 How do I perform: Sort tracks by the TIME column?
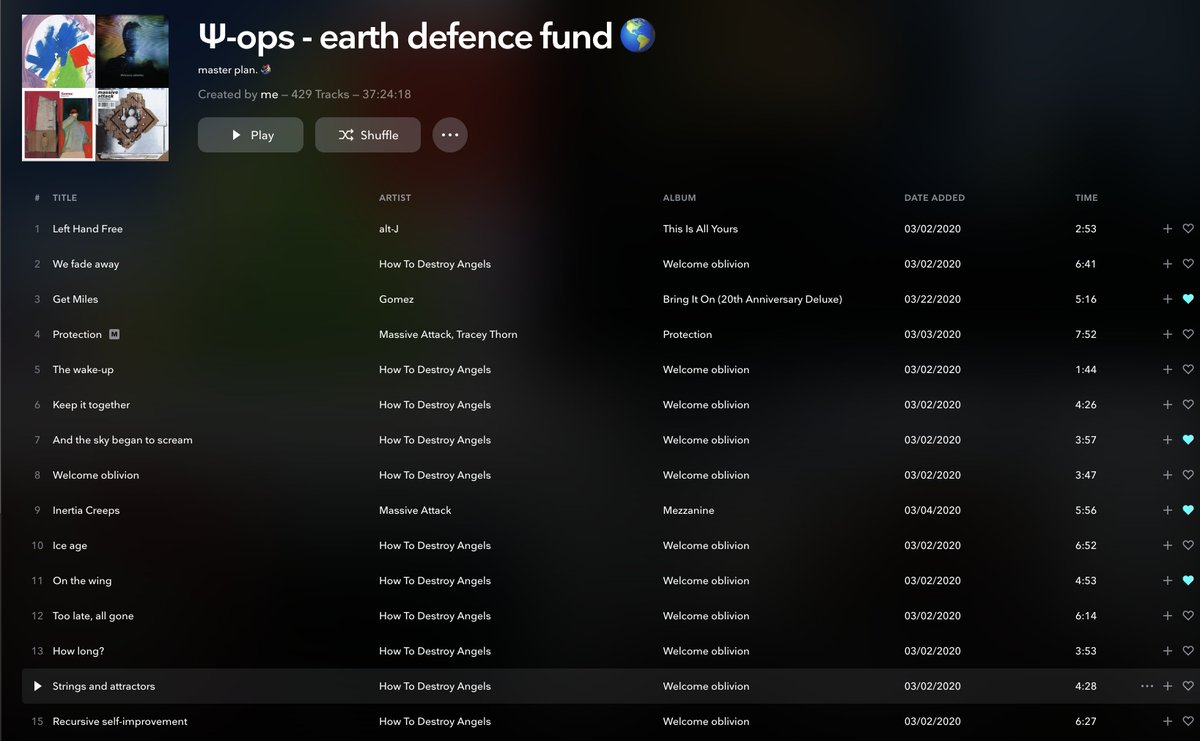click(1086, 198)
